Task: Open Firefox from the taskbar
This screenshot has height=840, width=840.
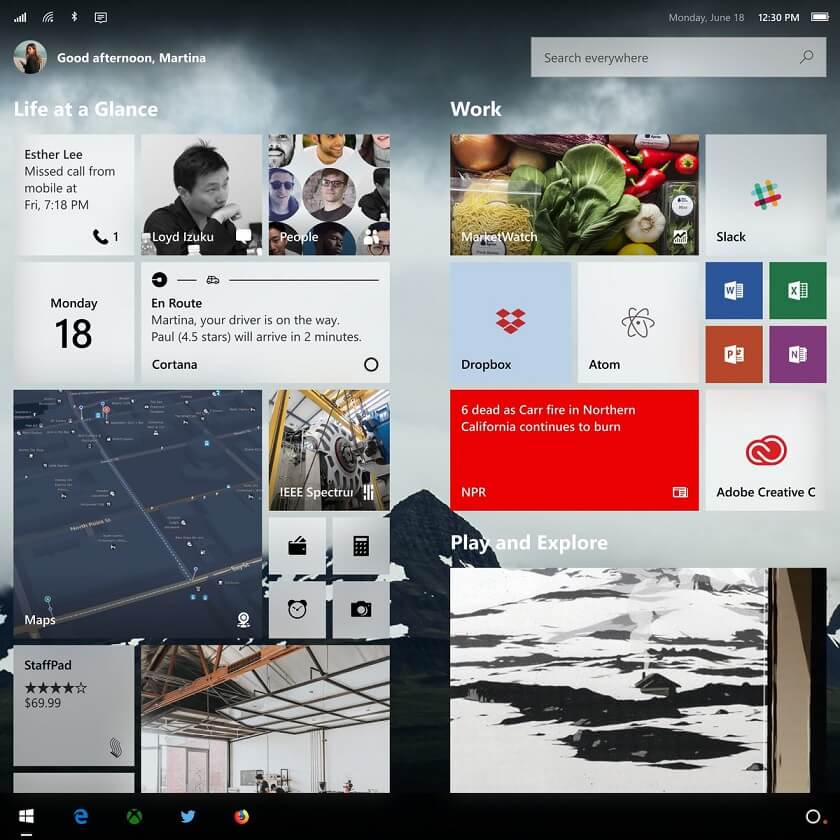Action: (242, 816)
